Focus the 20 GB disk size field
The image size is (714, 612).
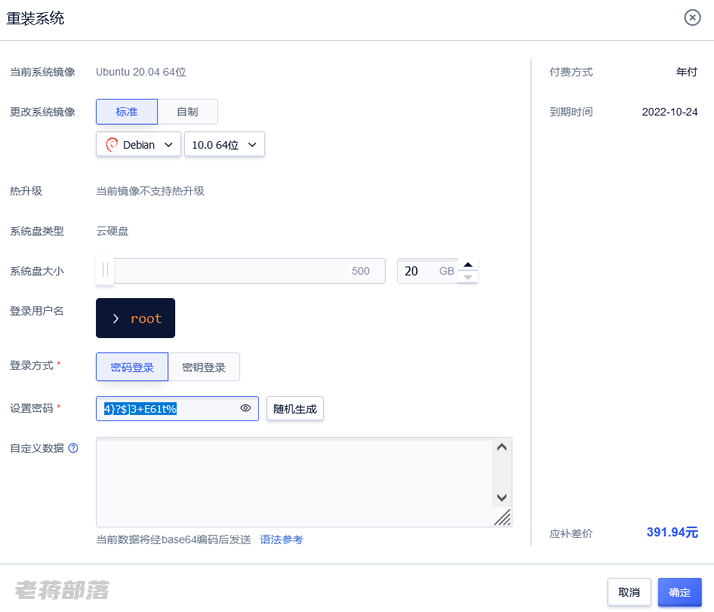(427, 271)
